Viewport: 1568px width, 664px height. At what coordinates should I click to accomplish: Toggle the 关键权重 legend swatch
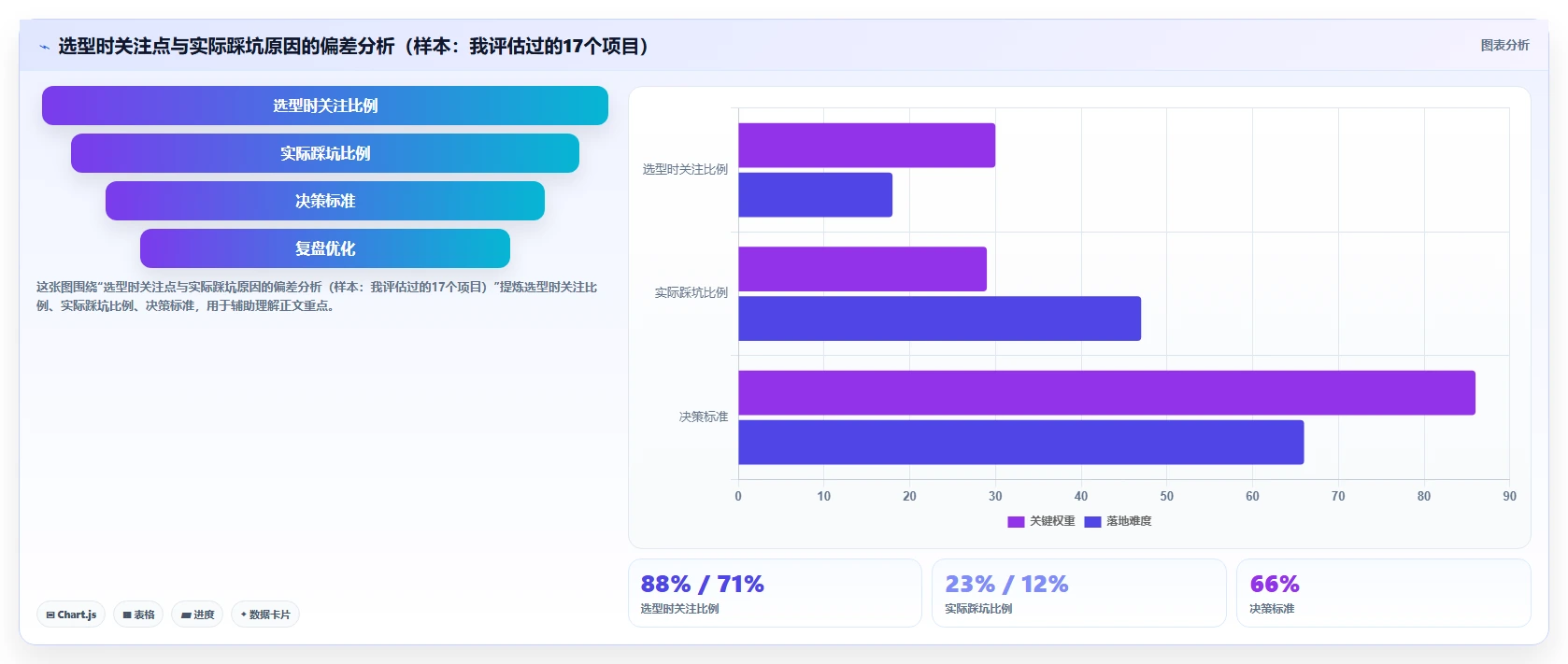coord(1016,522)
